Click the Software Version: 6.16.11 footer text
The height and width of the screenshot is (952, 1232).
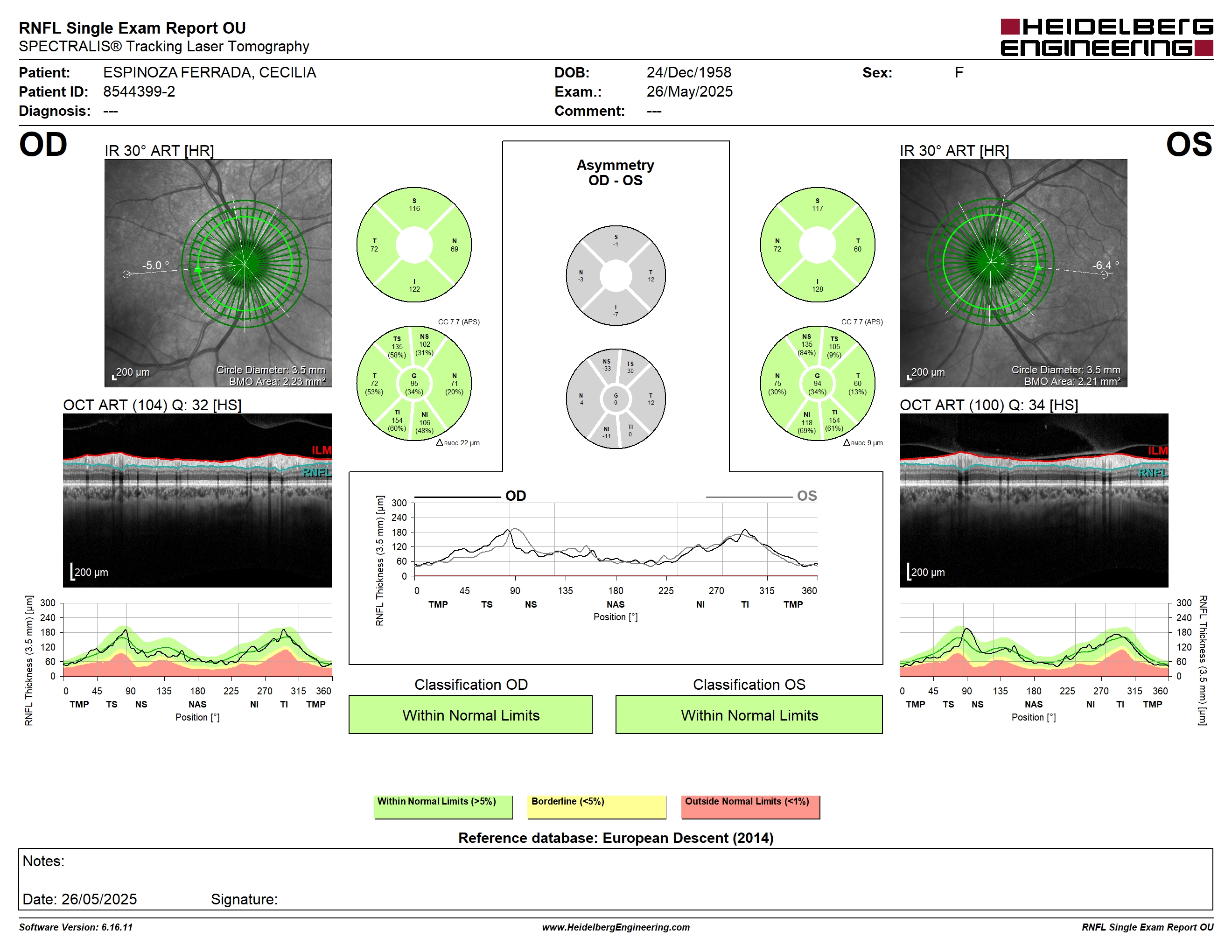click(76, 927)
